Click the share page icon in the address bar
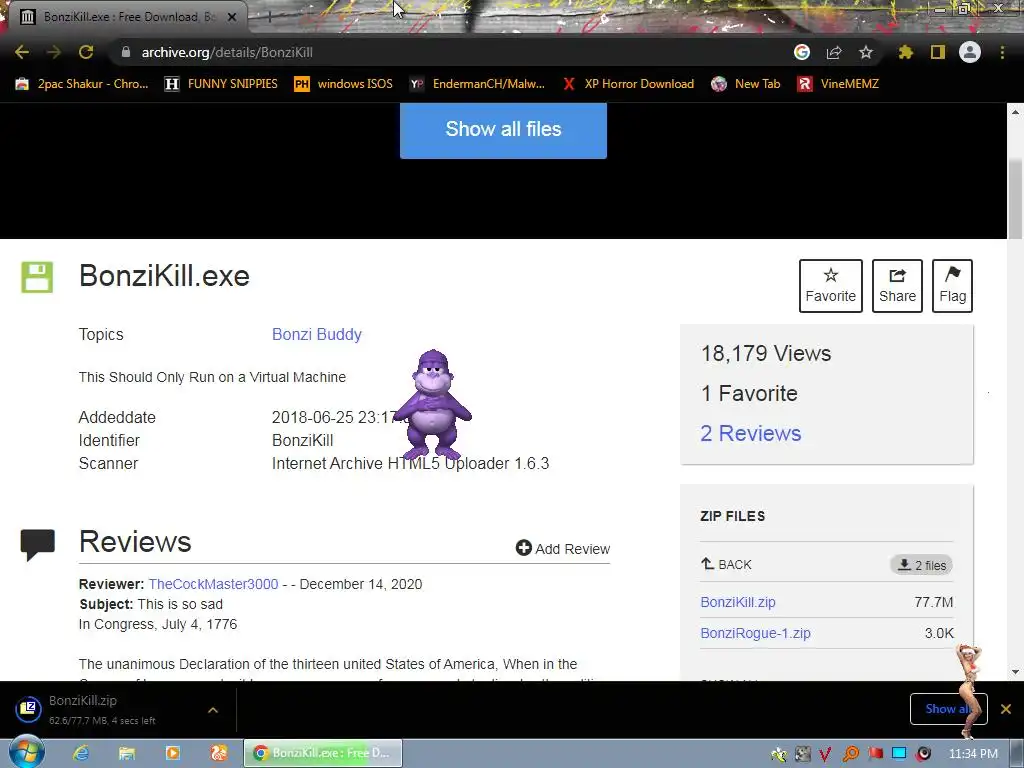The image size is (1024, 768). (833, 52)
